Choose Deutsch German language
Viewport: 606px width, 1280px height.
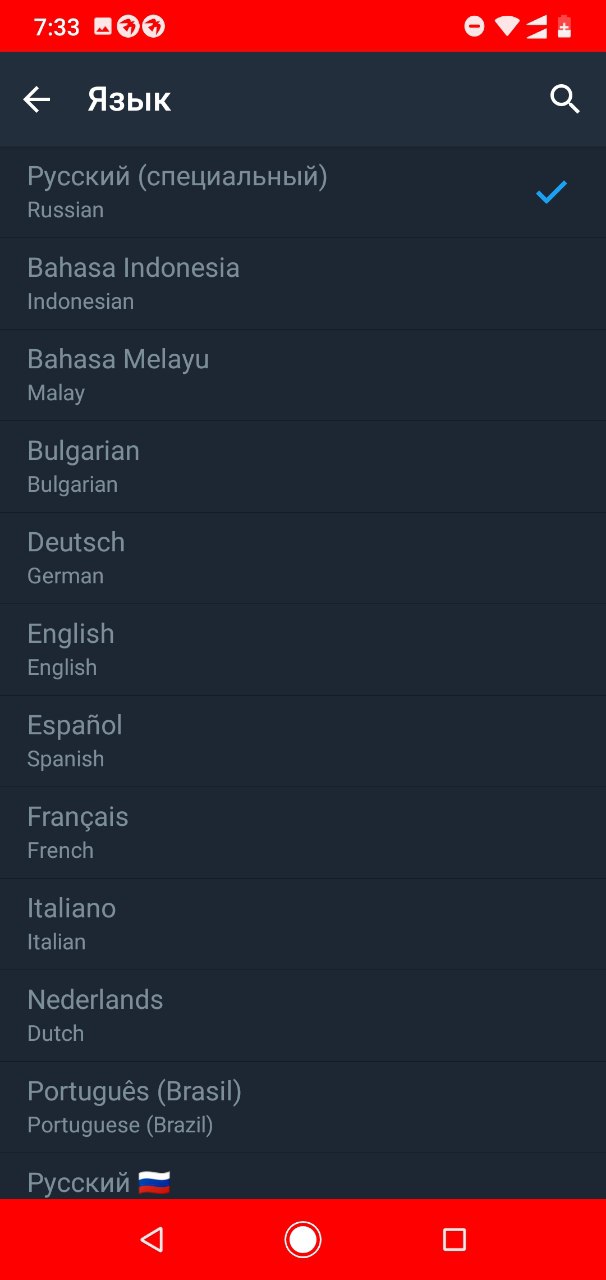(x=303, y=558)
